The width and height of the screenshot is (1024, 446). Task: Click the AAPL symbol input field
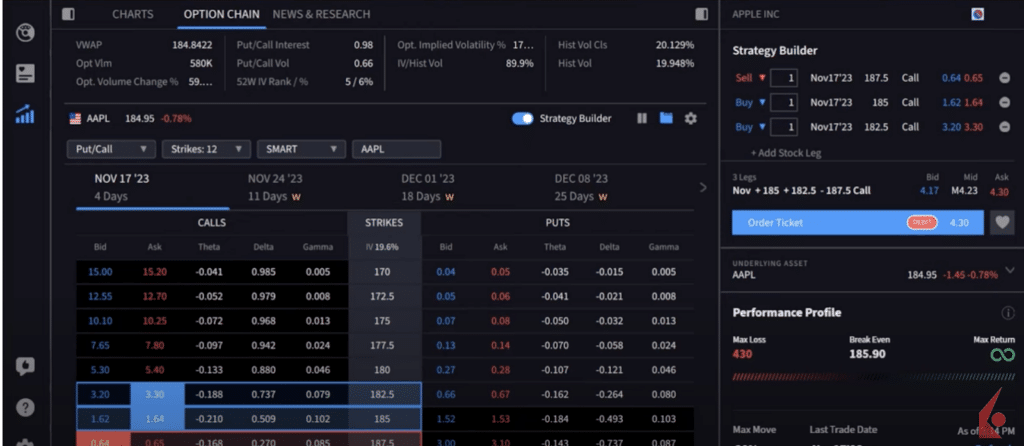click(396, 149)
